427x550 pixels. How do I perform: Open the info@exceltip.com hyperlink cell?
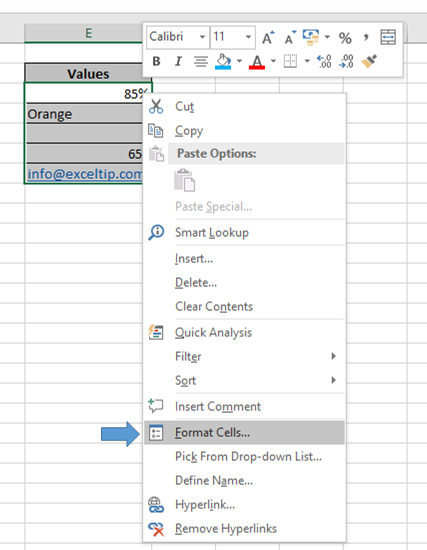[85, 174]
